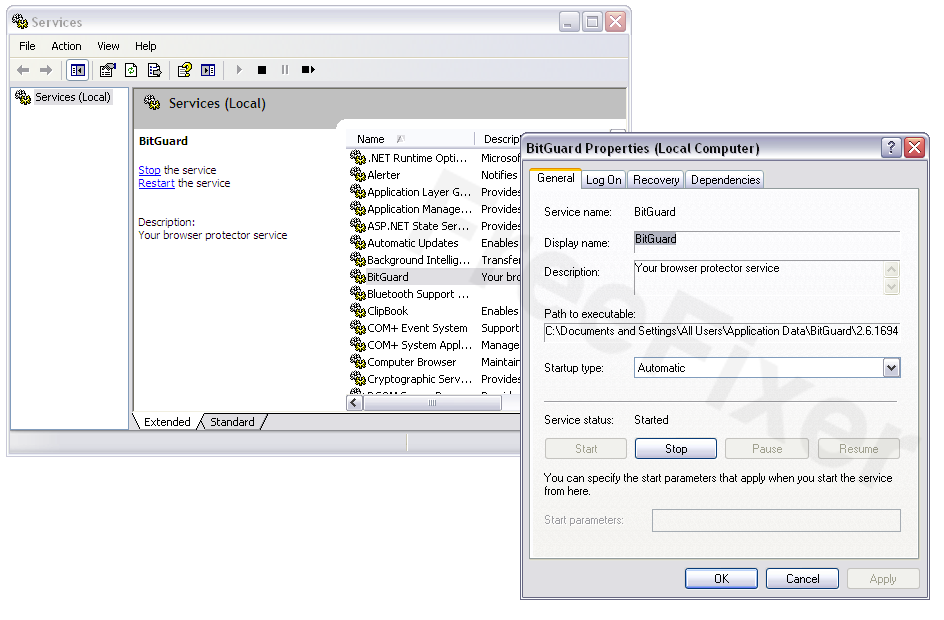Viewport: 944px width, 620px height.
Task: Open the Help menu
Action: (145, 46)
